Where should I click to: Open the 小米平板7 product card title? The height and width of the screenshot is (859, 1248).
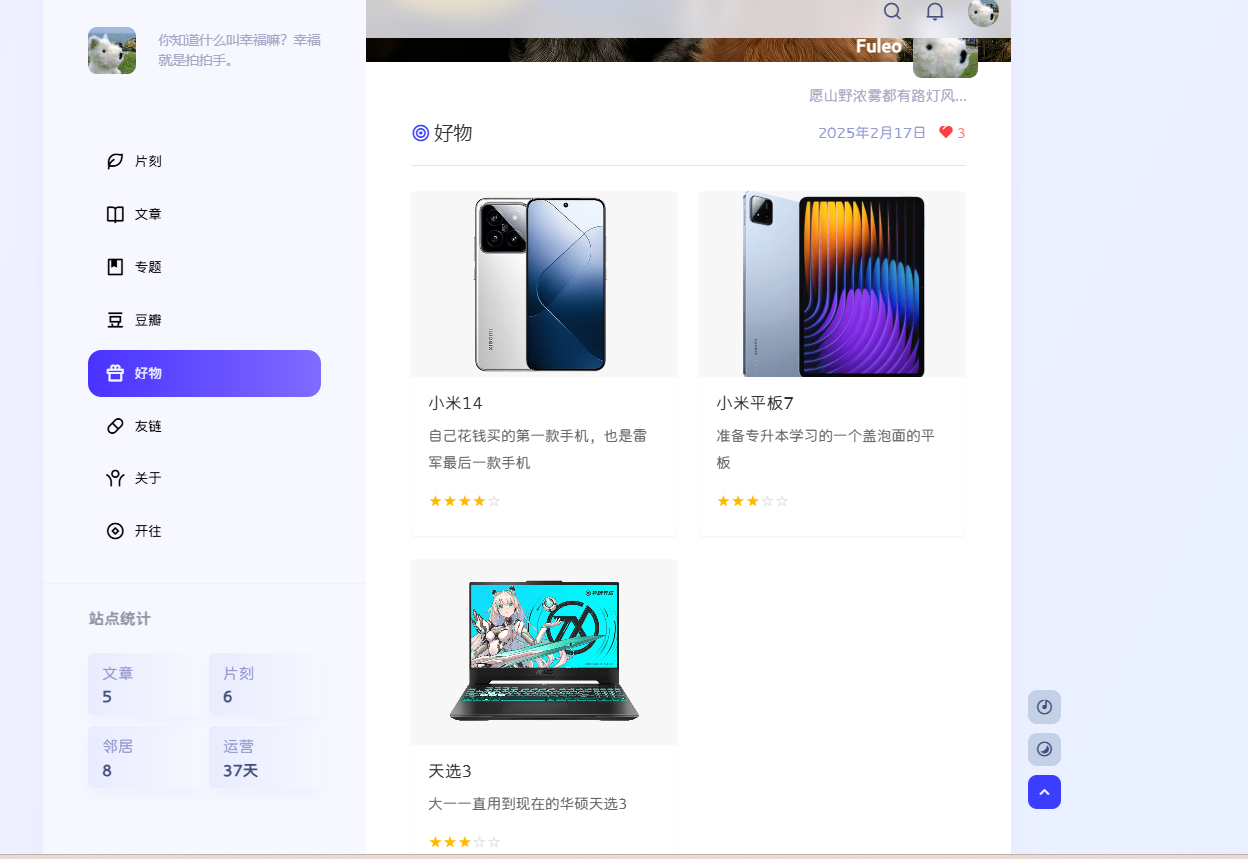click(755, 403)
